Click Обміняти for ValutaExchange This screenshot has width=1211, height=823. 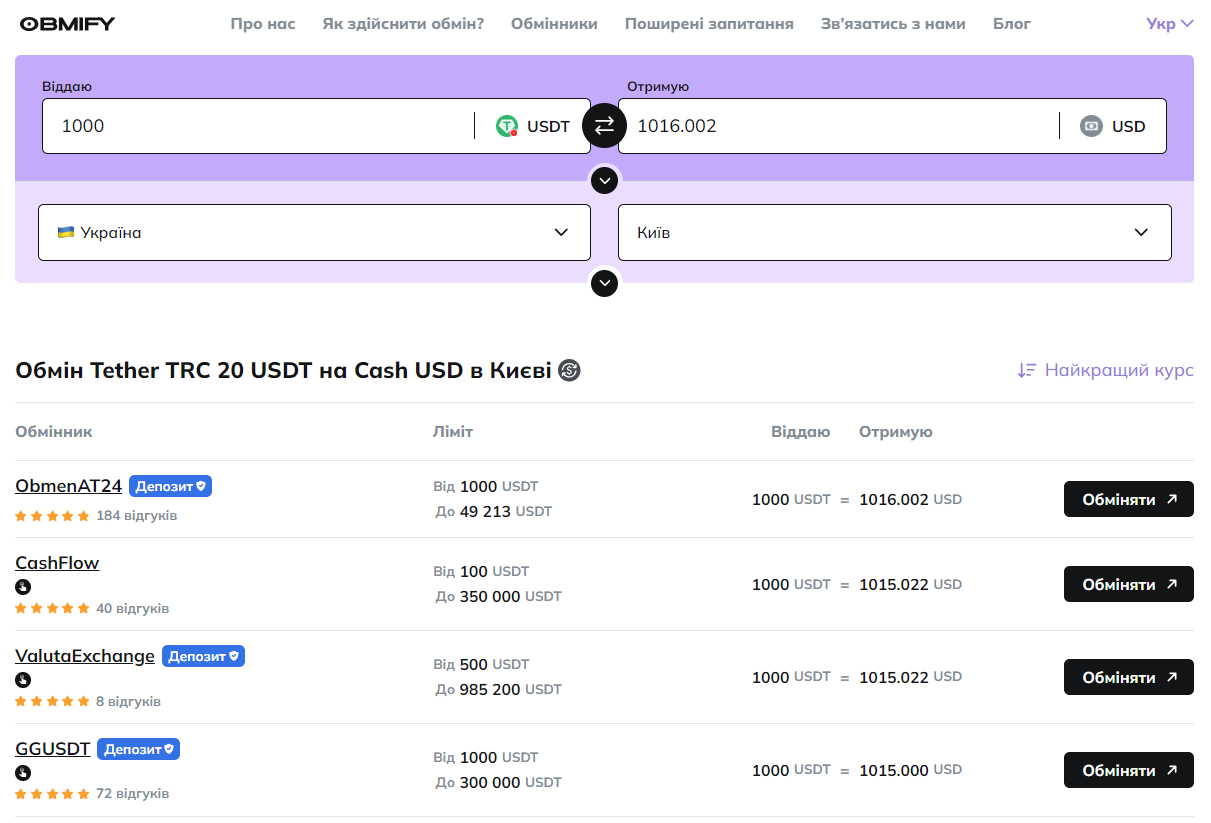coord(1129,677)
